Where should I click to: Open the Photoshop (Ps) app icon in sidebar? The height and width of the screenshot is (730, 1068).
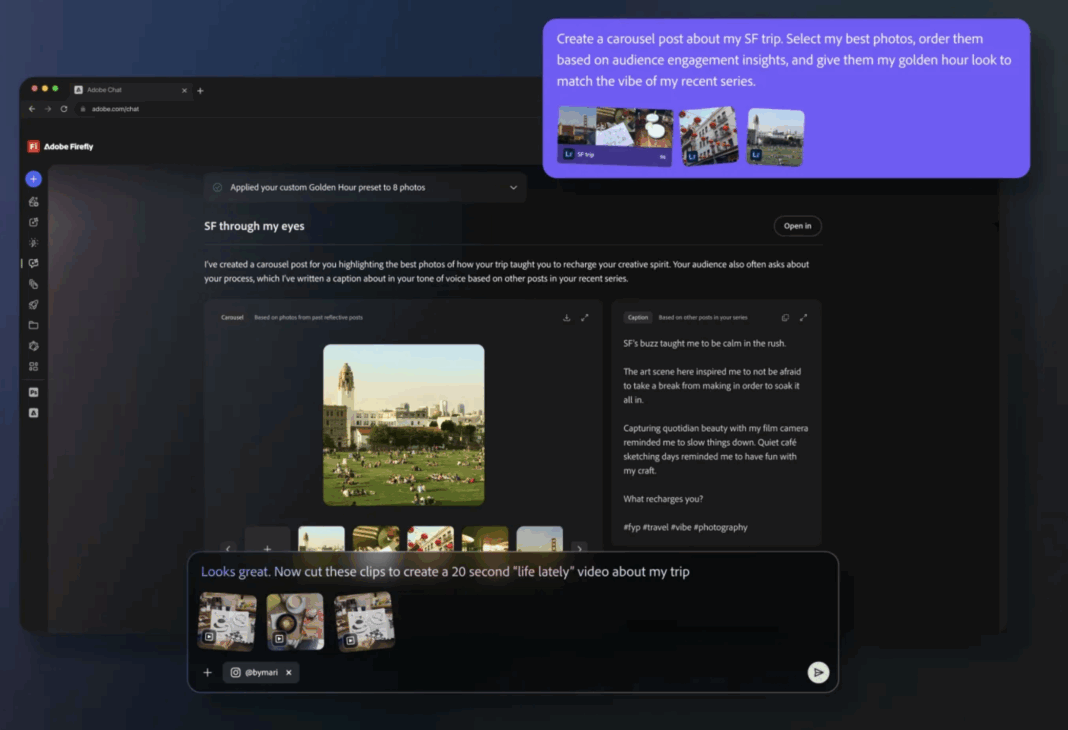pos(33,393)
